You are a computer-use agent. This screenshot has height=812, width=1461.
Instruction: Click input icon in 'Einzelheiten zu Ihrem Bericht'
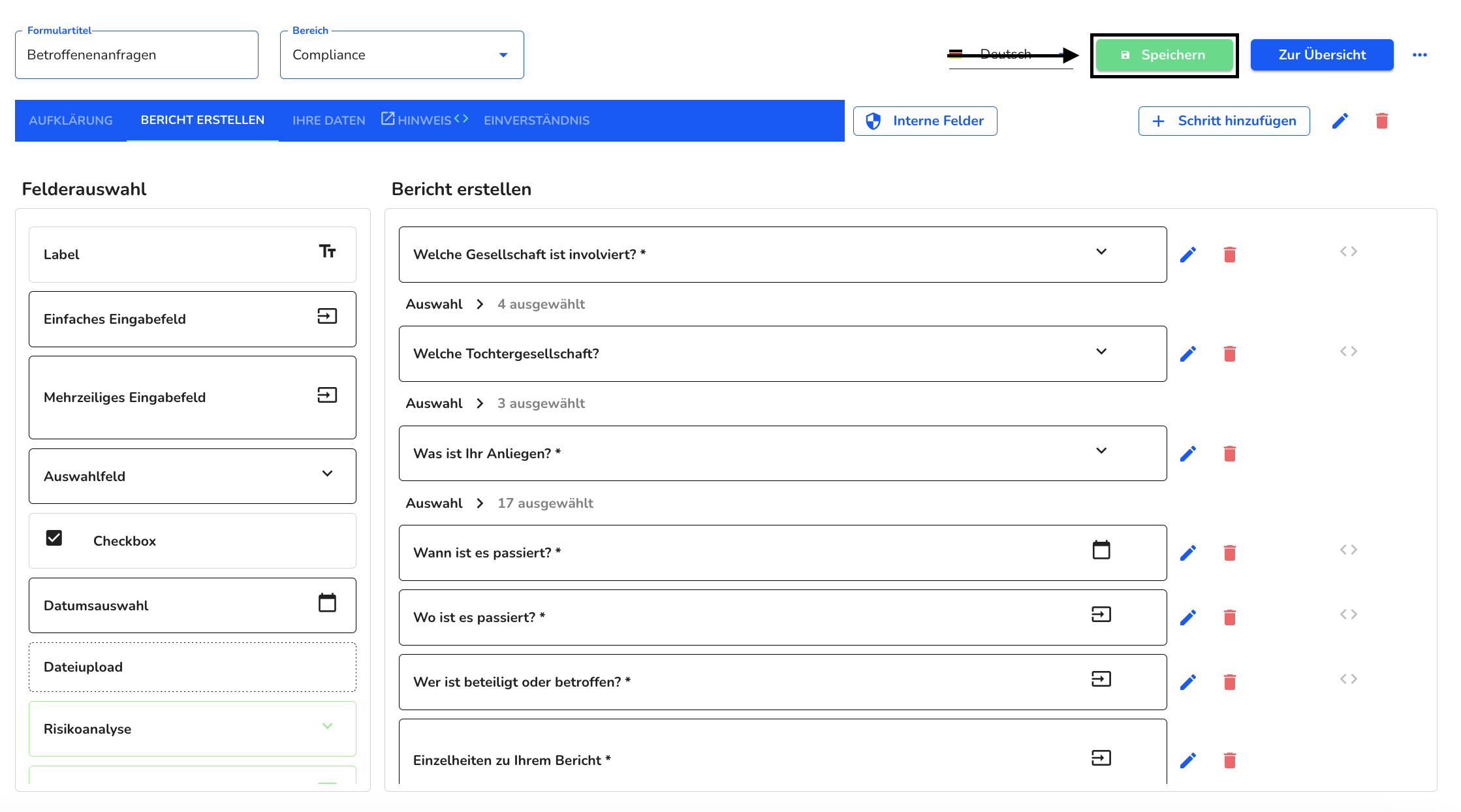1101,758
